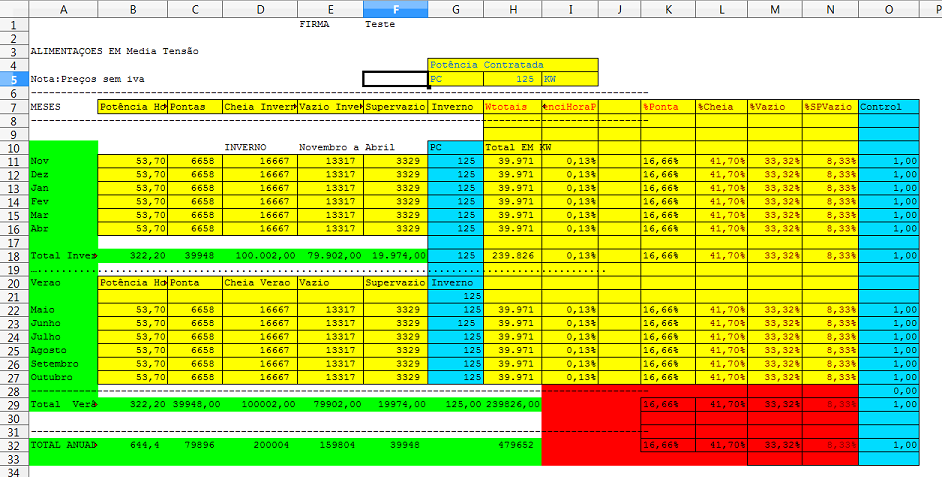Click the column O header
The image size is (942, 477).
click(889, 9)
